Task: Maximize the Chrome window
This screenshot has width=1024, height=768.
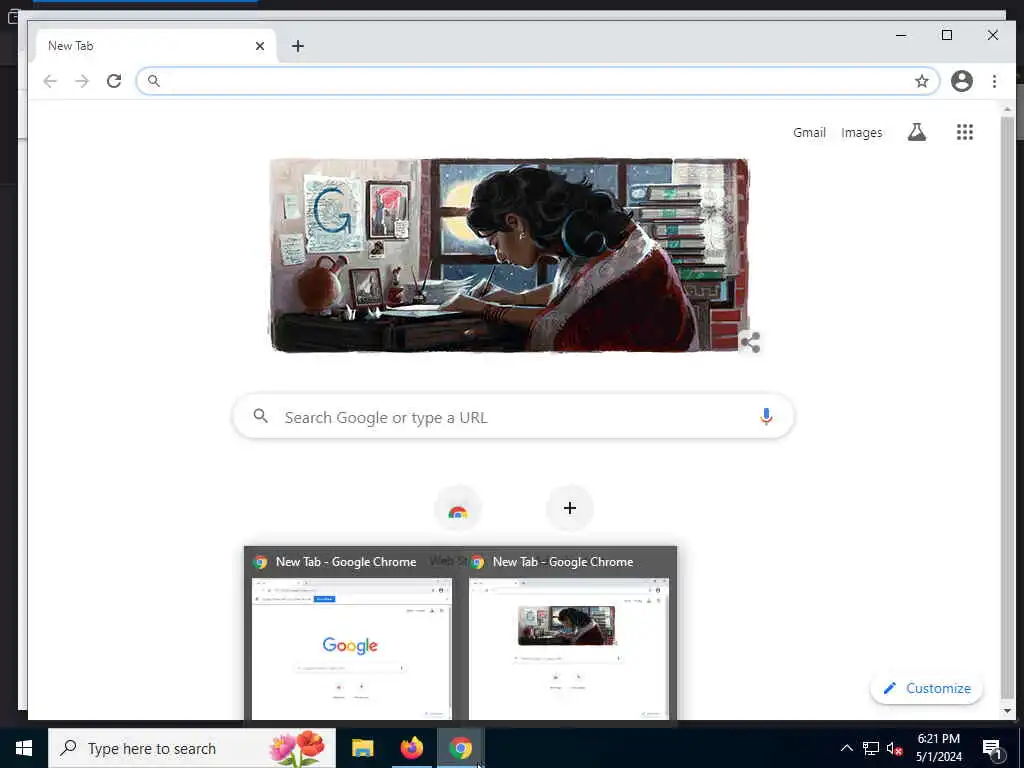Action: point(947,35)
